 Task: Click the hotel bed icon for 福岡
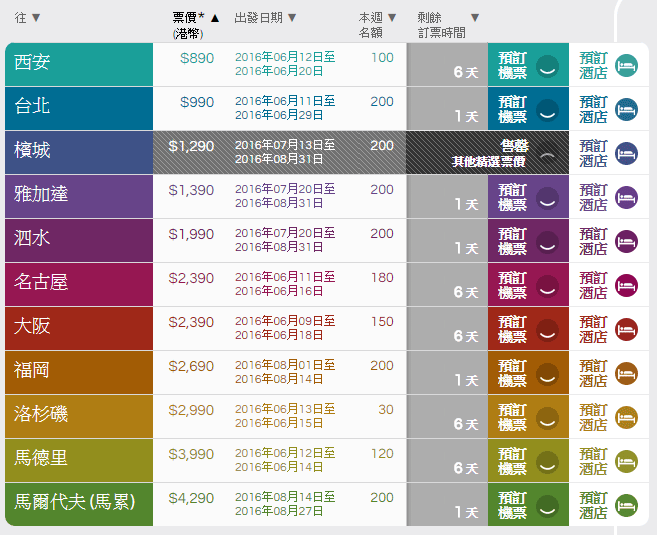(626, 374)
